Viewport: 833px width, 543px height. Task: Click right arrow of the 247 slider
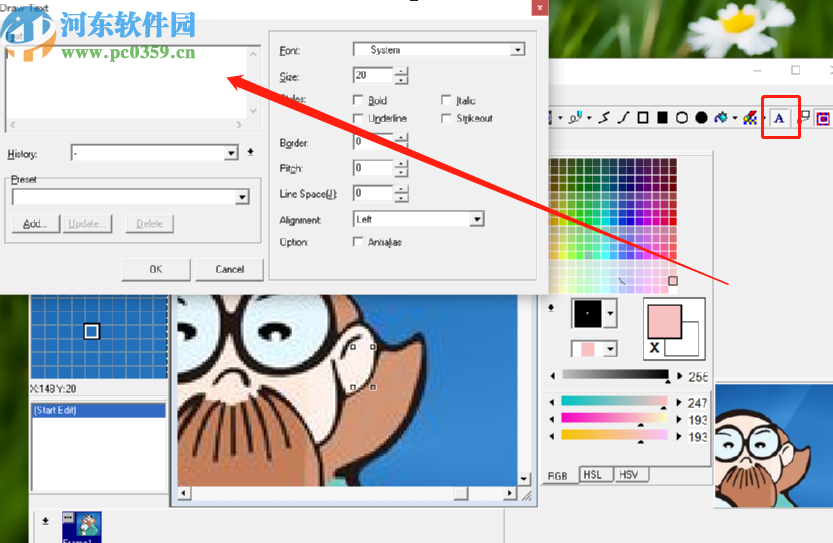coord(679,402)
